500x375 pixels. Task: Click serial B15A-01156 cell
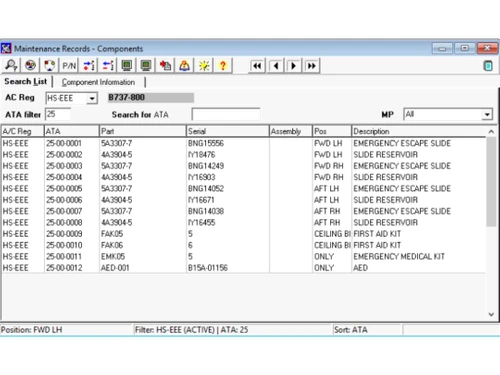click(x=228, y=268)
